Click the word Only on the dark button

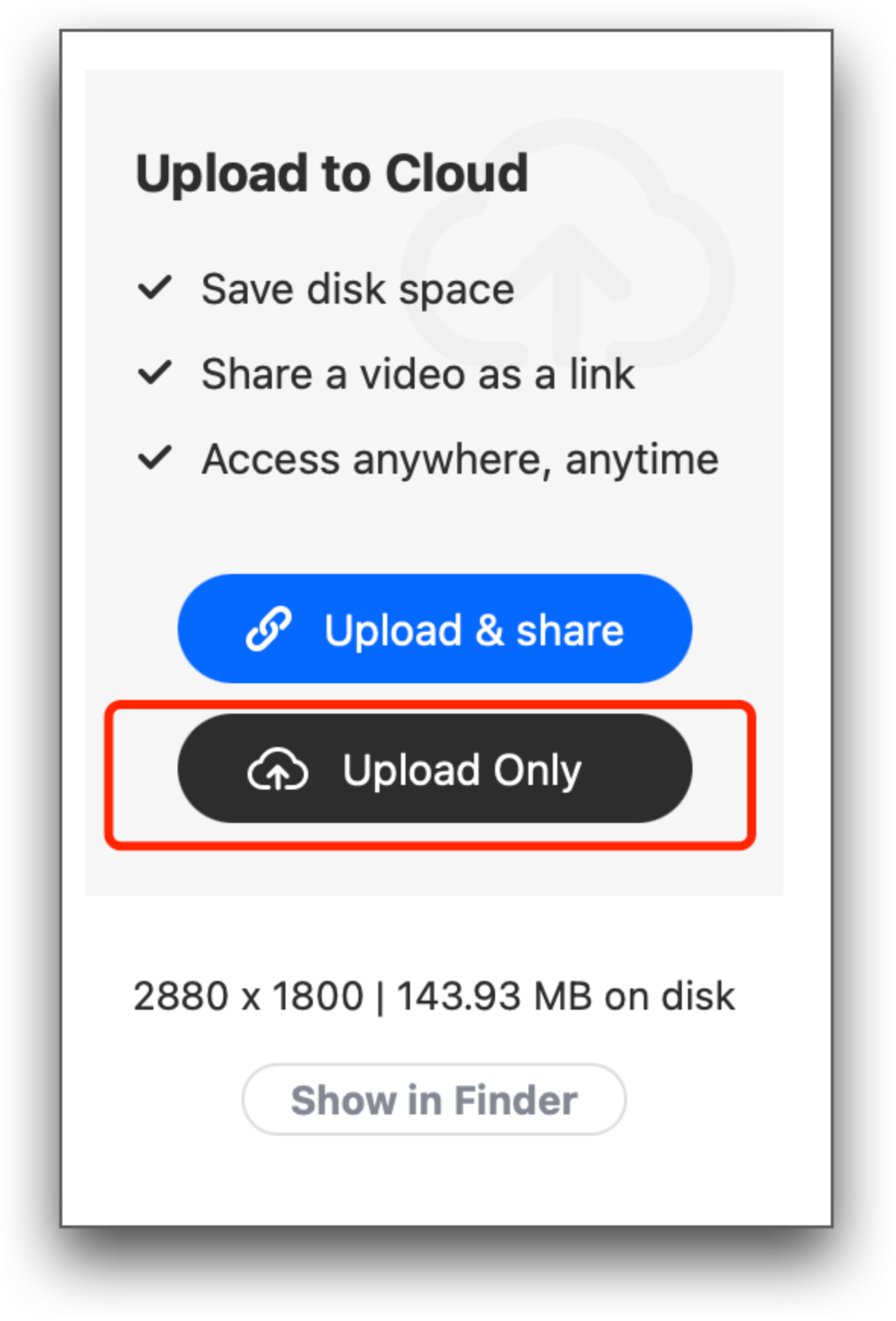[x=538, y=771]
